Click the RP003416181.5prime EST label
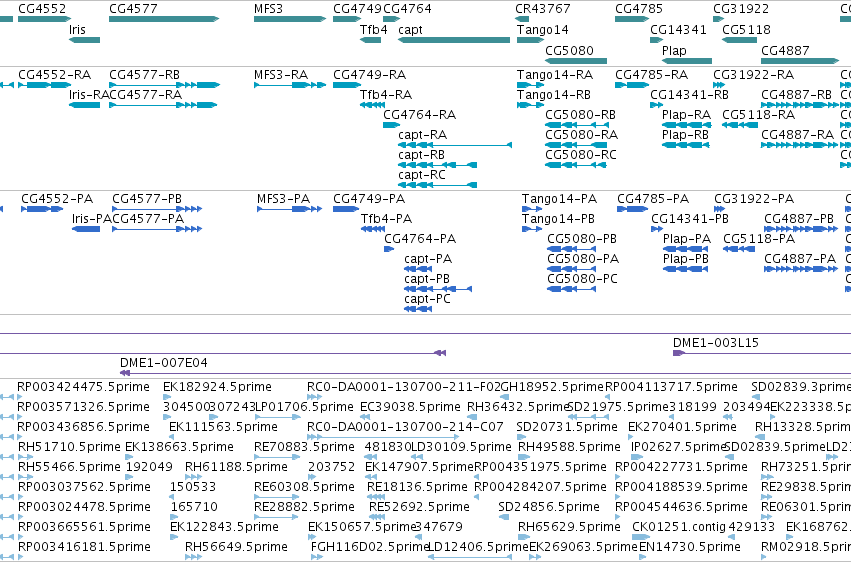Screen dimensions: 851x562 click(84, 547)
